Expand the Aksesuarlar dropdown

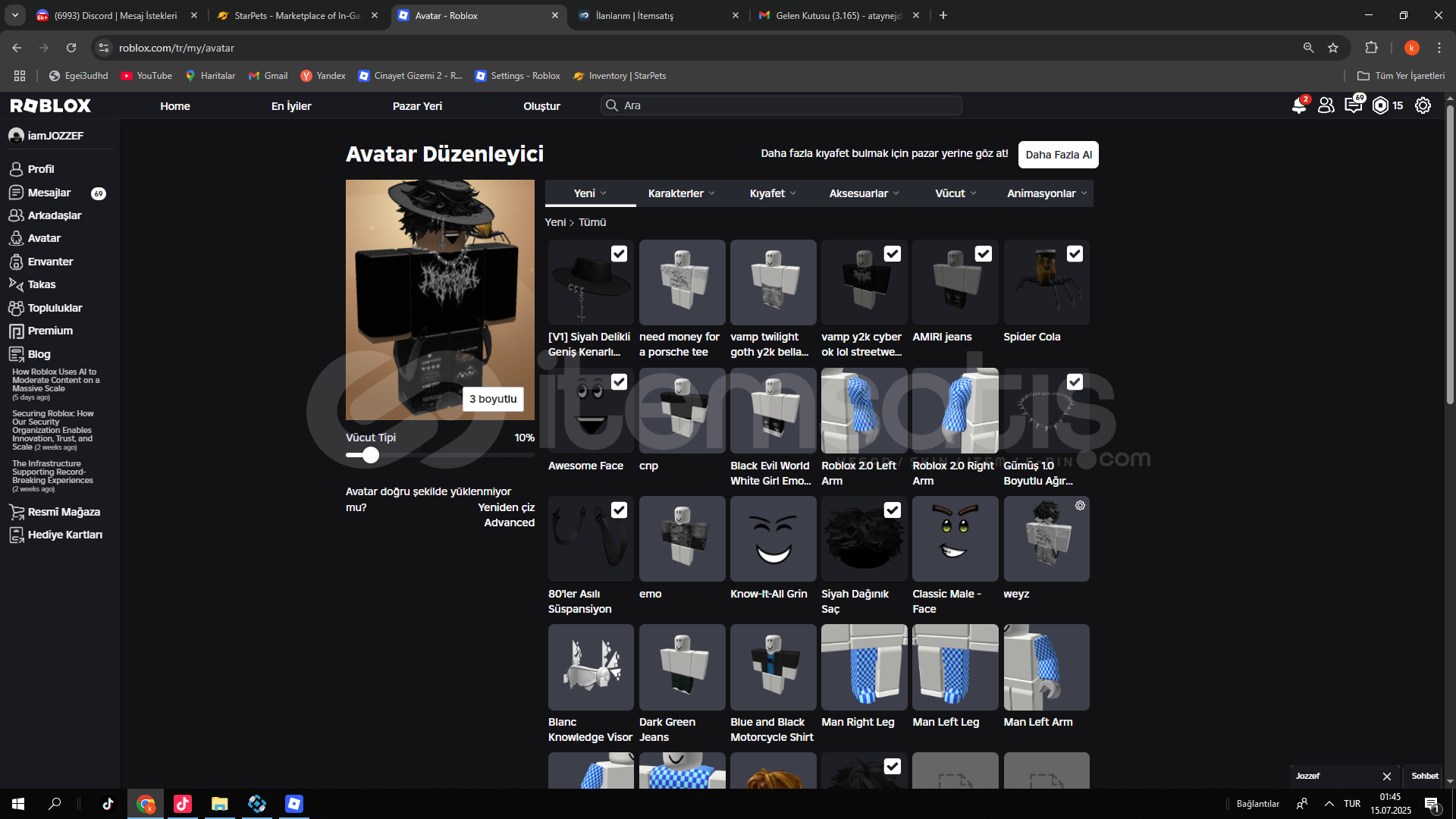point(864,193)
